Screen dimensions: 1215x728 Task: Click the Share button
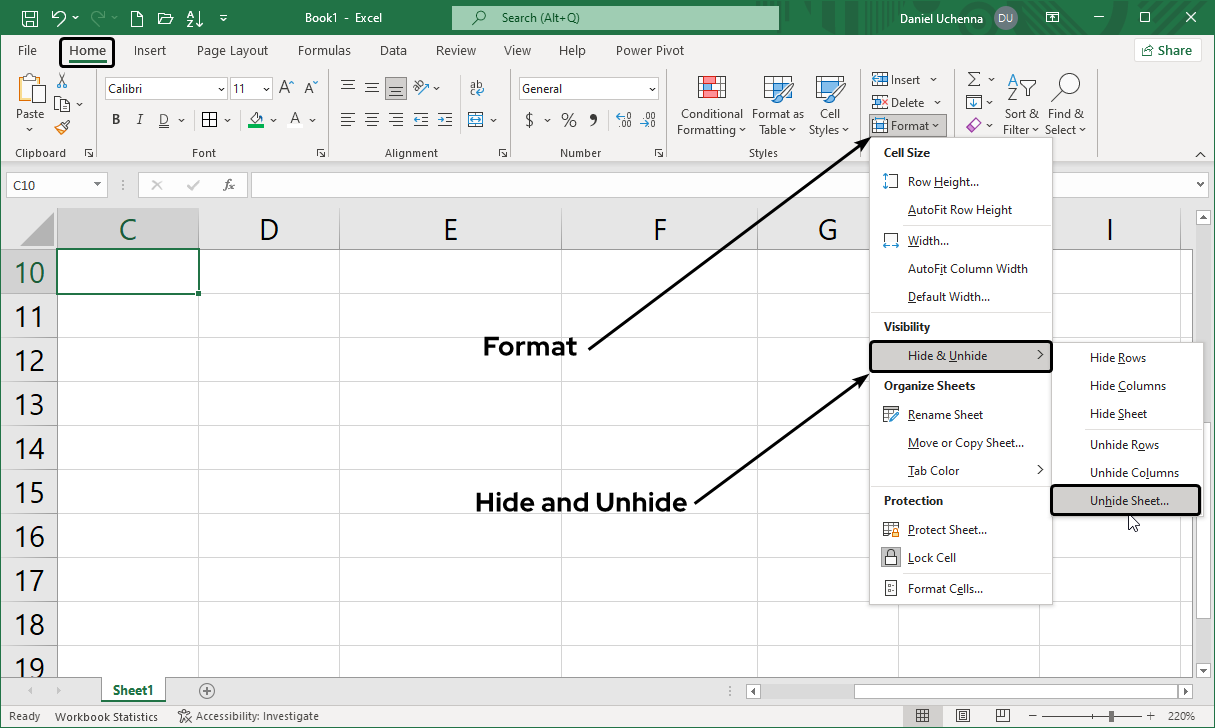tap(1167, 49)
